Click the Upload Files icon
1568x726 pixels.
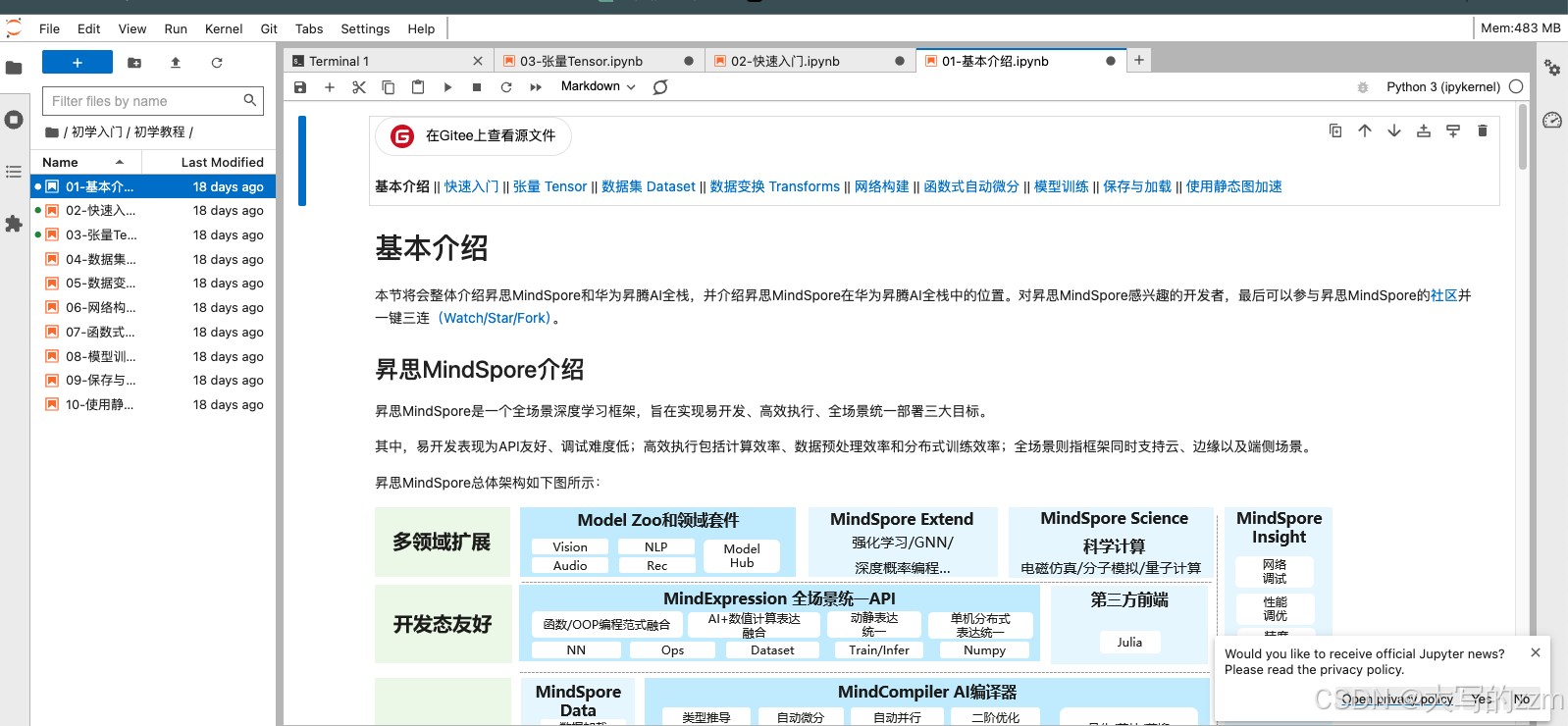[x=176, y=63]
